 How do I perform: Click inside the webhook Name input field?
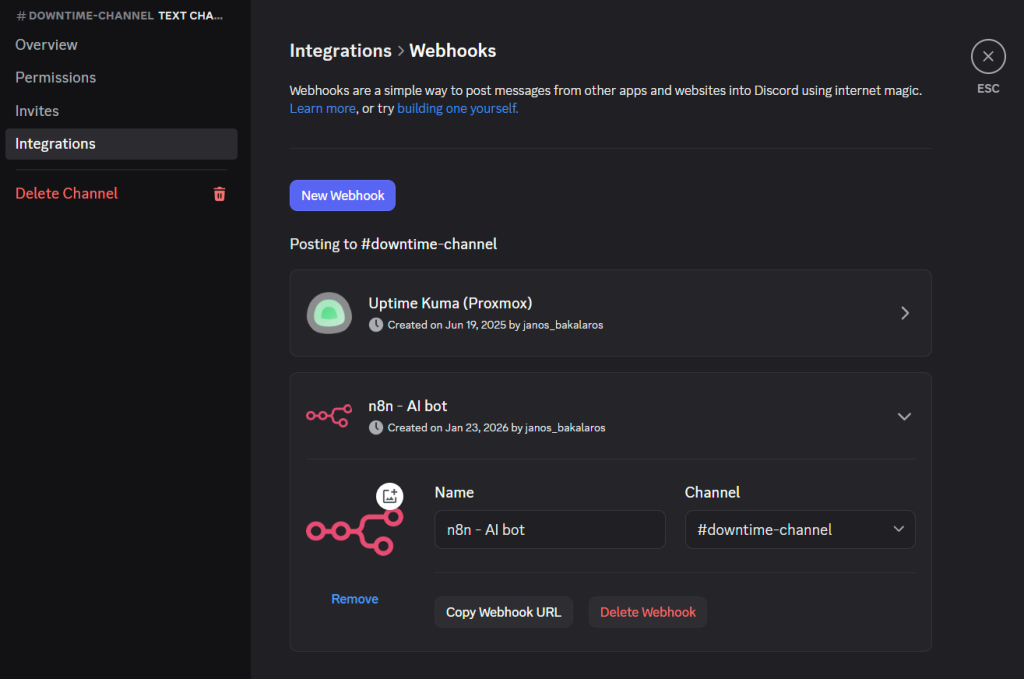[x=549, y=530]
